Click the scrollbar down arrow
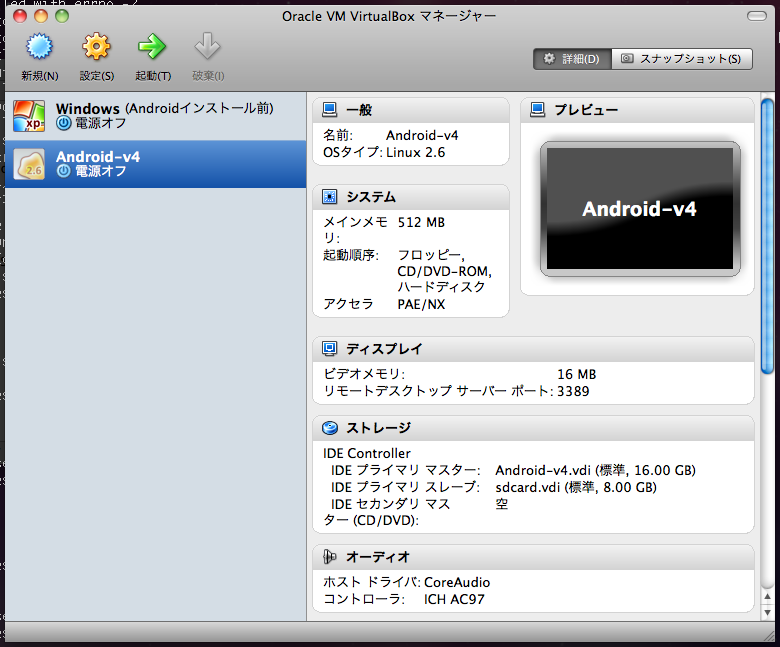 coord(767,612)
